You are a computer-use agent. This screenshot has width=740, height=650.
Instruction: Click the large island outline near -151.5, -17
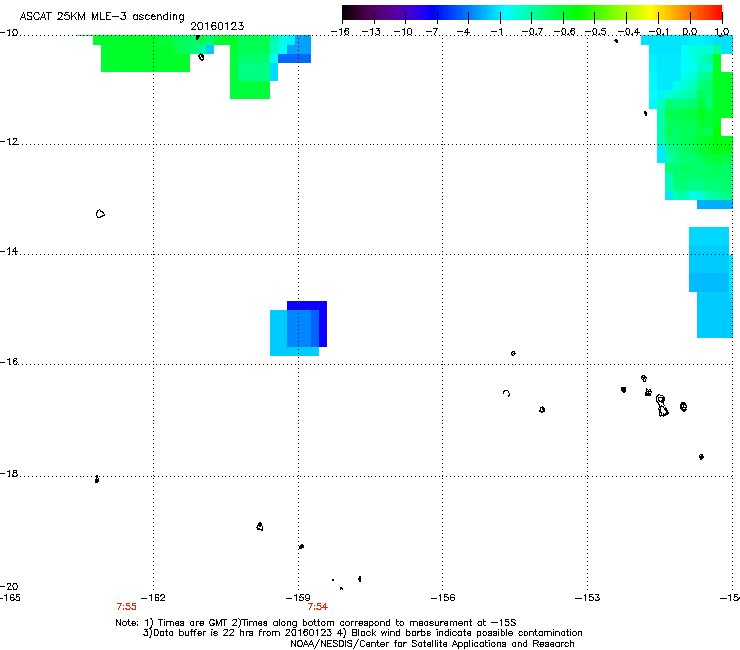[x=662, y=406]
